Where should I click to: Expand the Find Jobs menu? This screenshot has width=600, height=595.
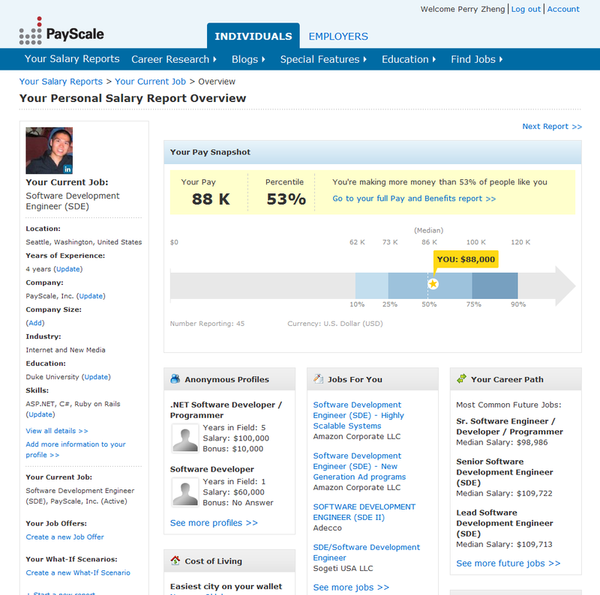[x=477, y=59]
